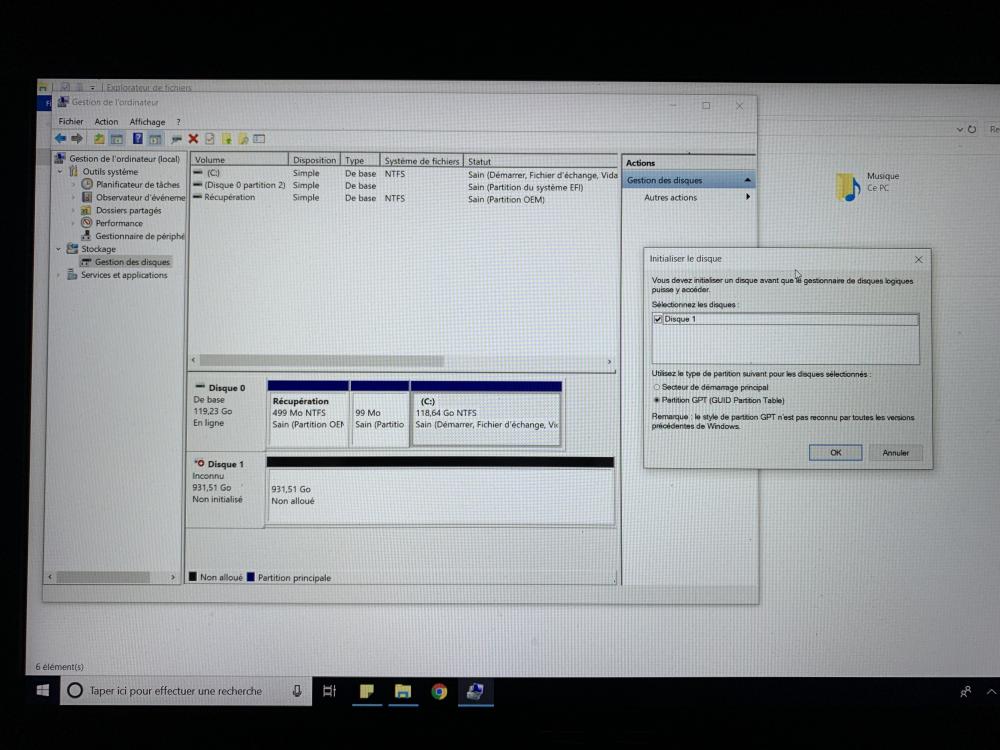
Task: Click the blue Back arrow in toolbar
Action: pyautogui.click(x=61, y=138)
